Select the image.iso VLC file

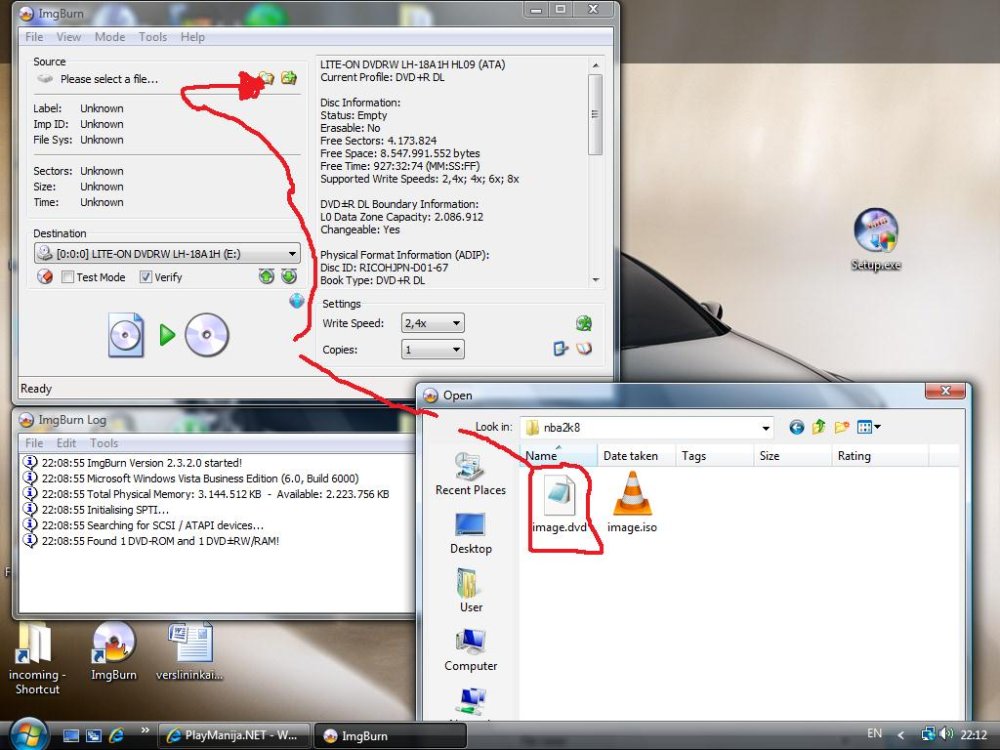point(632,503)
